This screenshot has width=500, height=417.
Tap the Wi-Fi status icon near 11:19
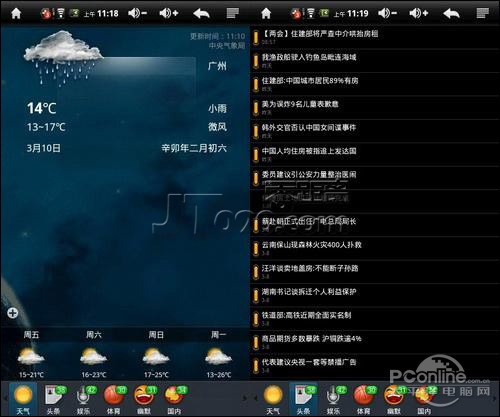pos(310,13)
